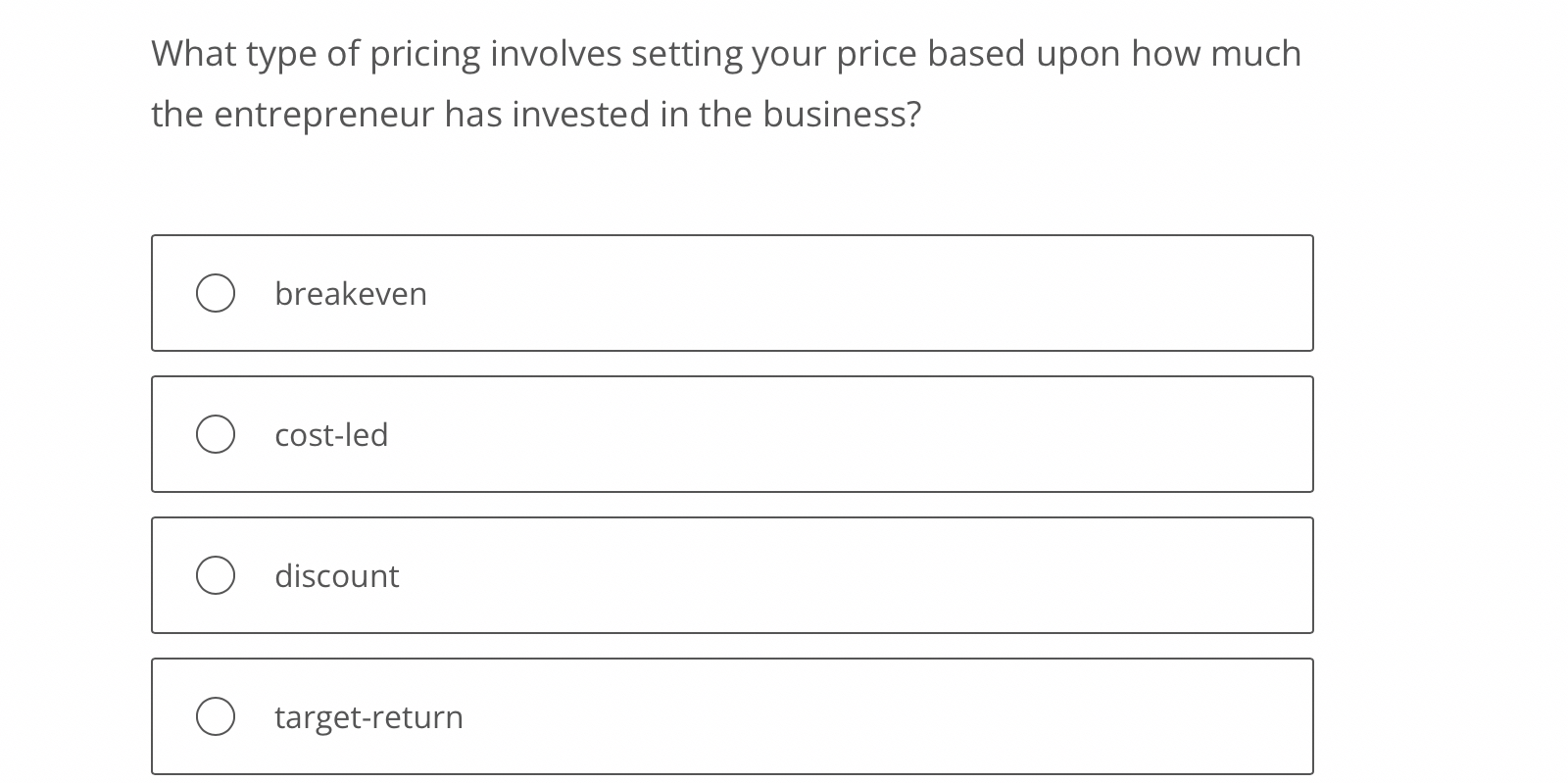Pick the discount radio button
The image size is (1568, 783).
[x=216, y=575]
